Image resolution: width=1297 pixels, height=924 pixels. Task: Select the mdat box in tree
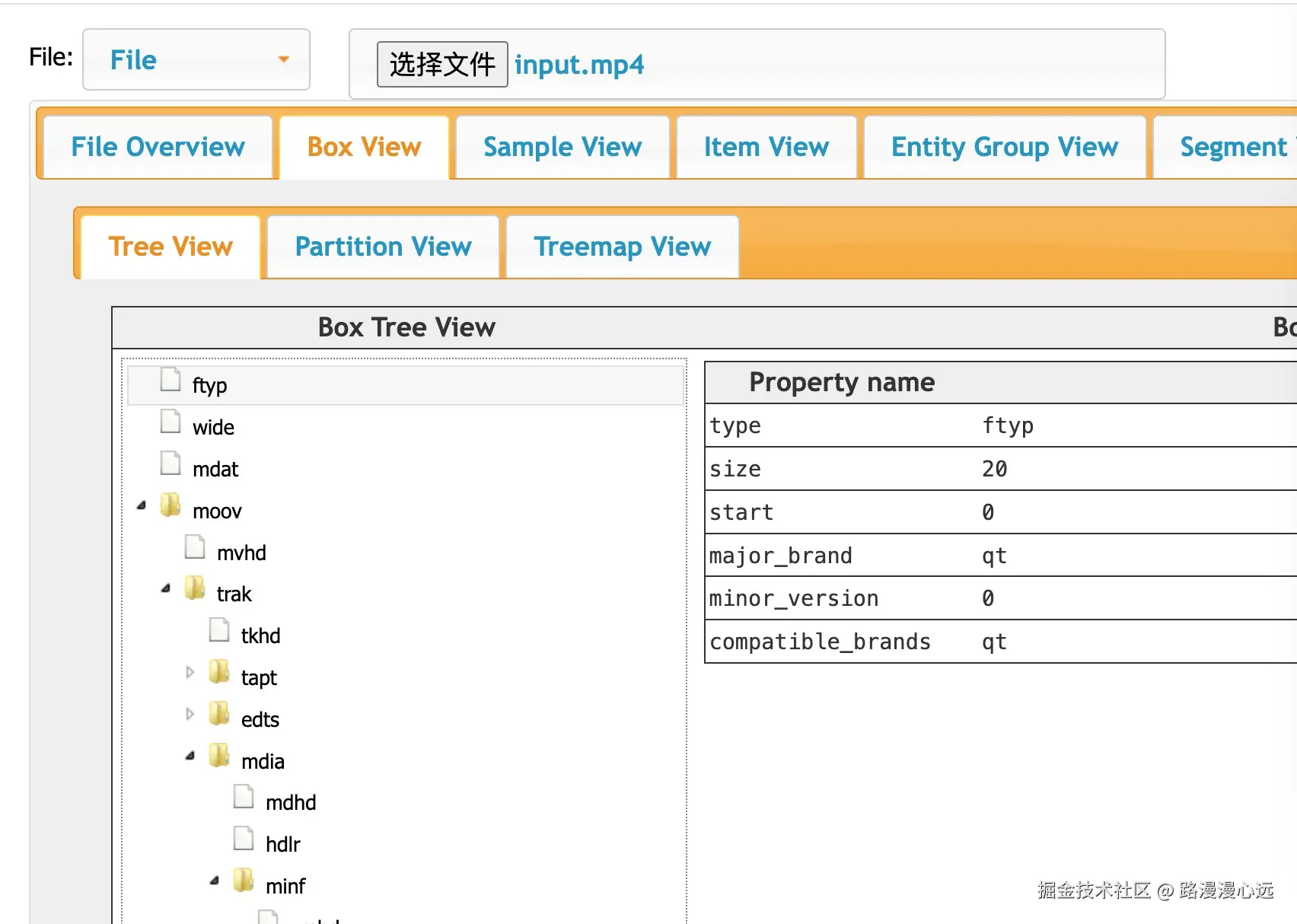click(215, 469)
